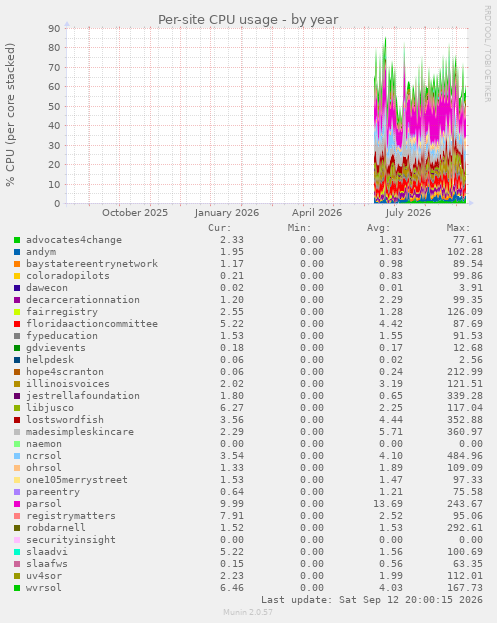Click the 'Cur:' column header
Image resolution: width=497 pixels, height=623 pixels.
click(220, 228)
